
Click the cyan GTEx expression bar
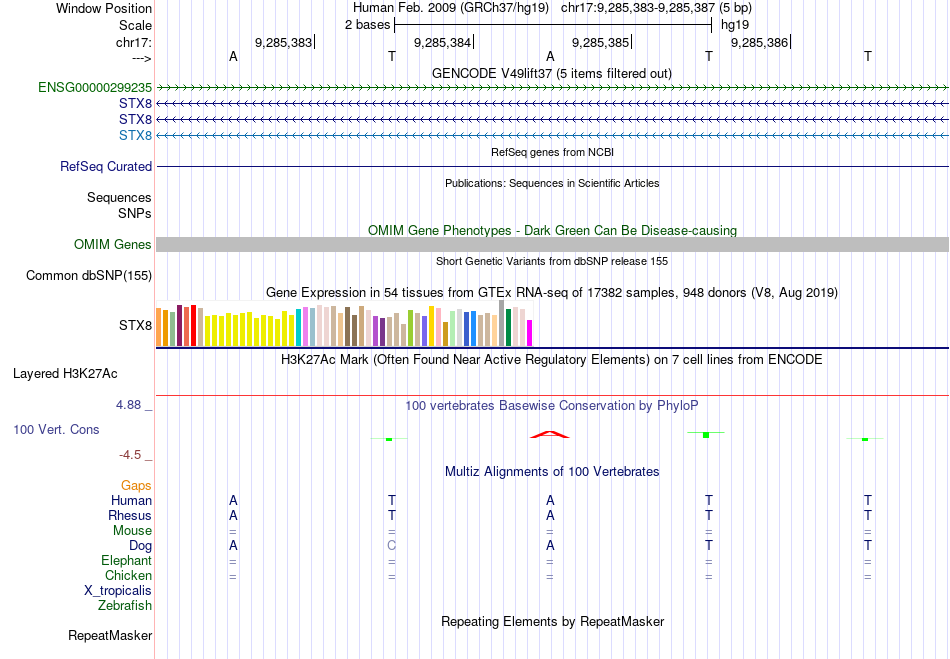coord(299,328)
